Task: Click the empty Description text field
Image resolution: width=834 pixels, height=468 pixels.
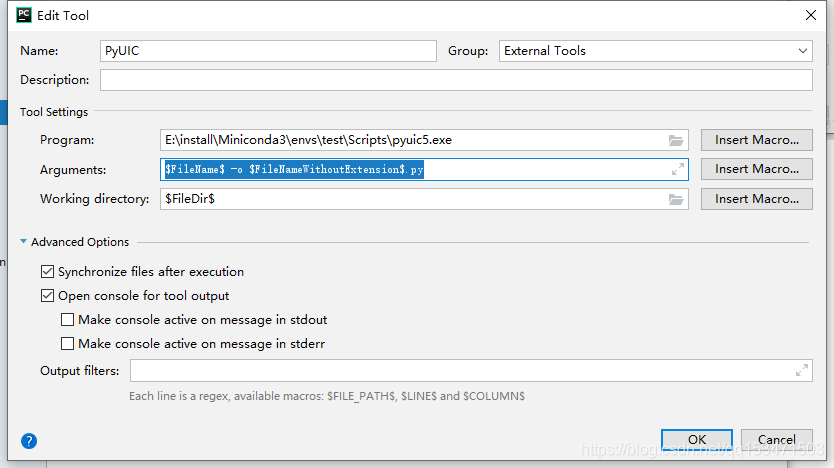Action: click(455, 80)
